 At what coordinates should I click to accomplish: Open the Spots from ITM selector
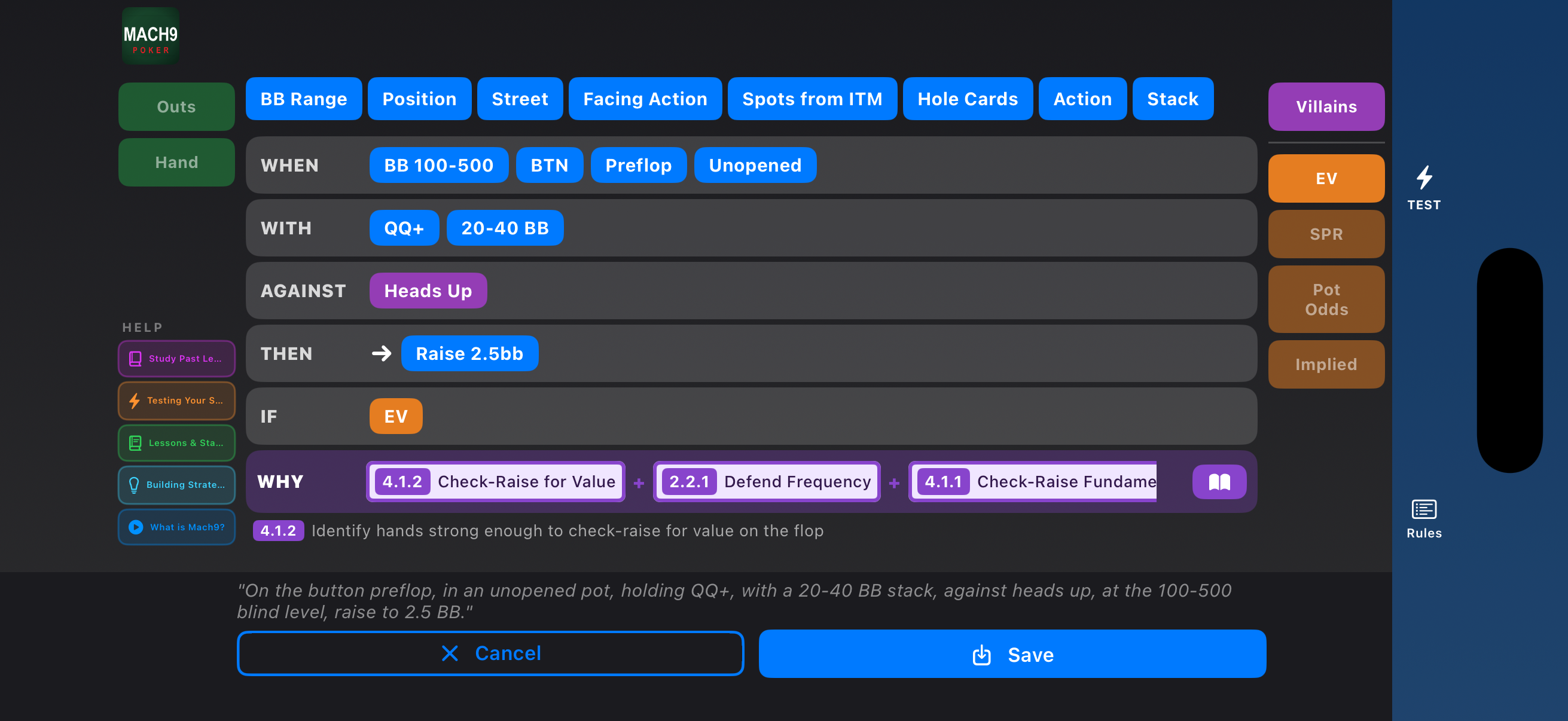tap(812, 99)
